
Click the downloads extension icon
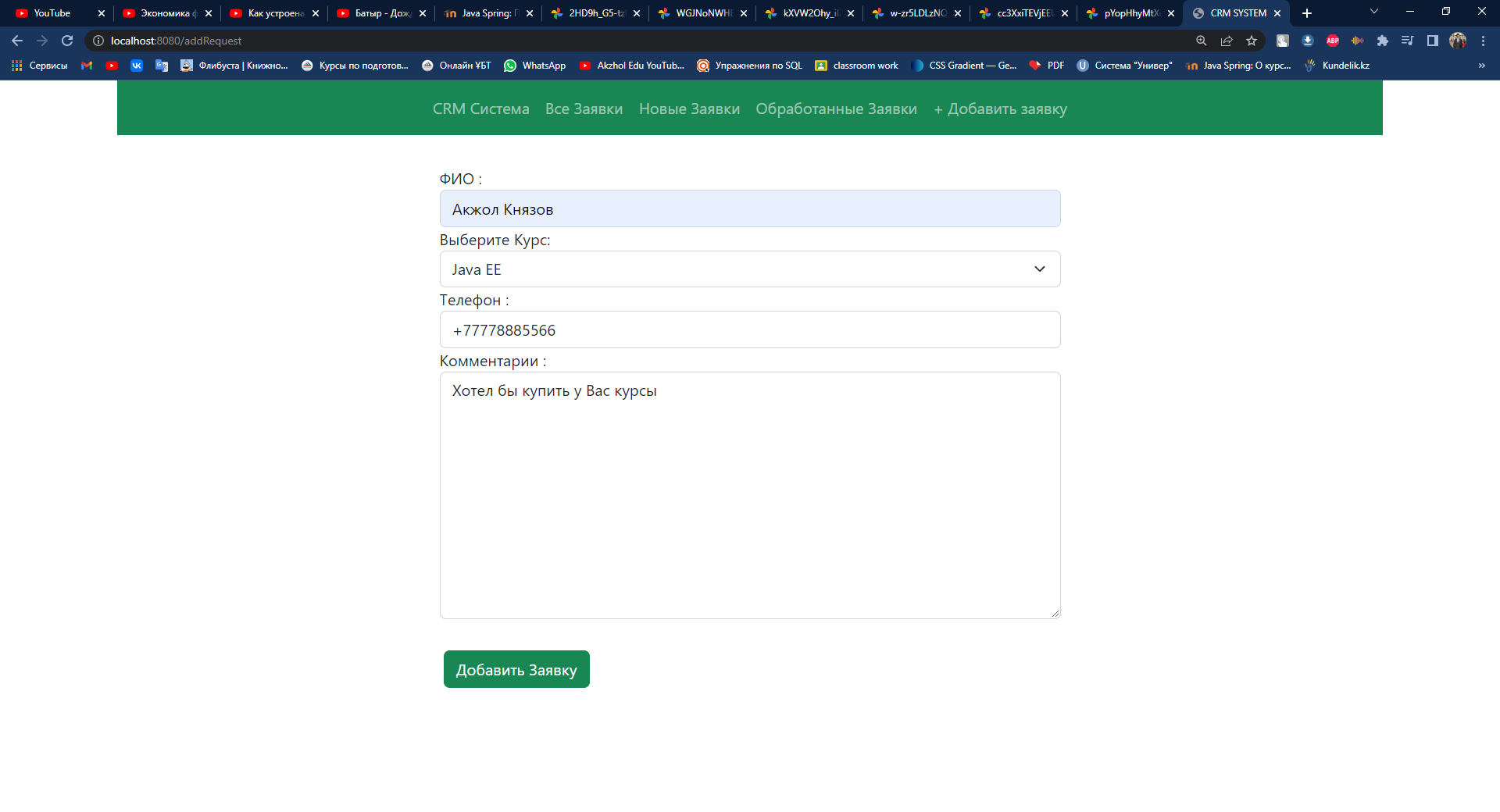(x=1308, y=41)
